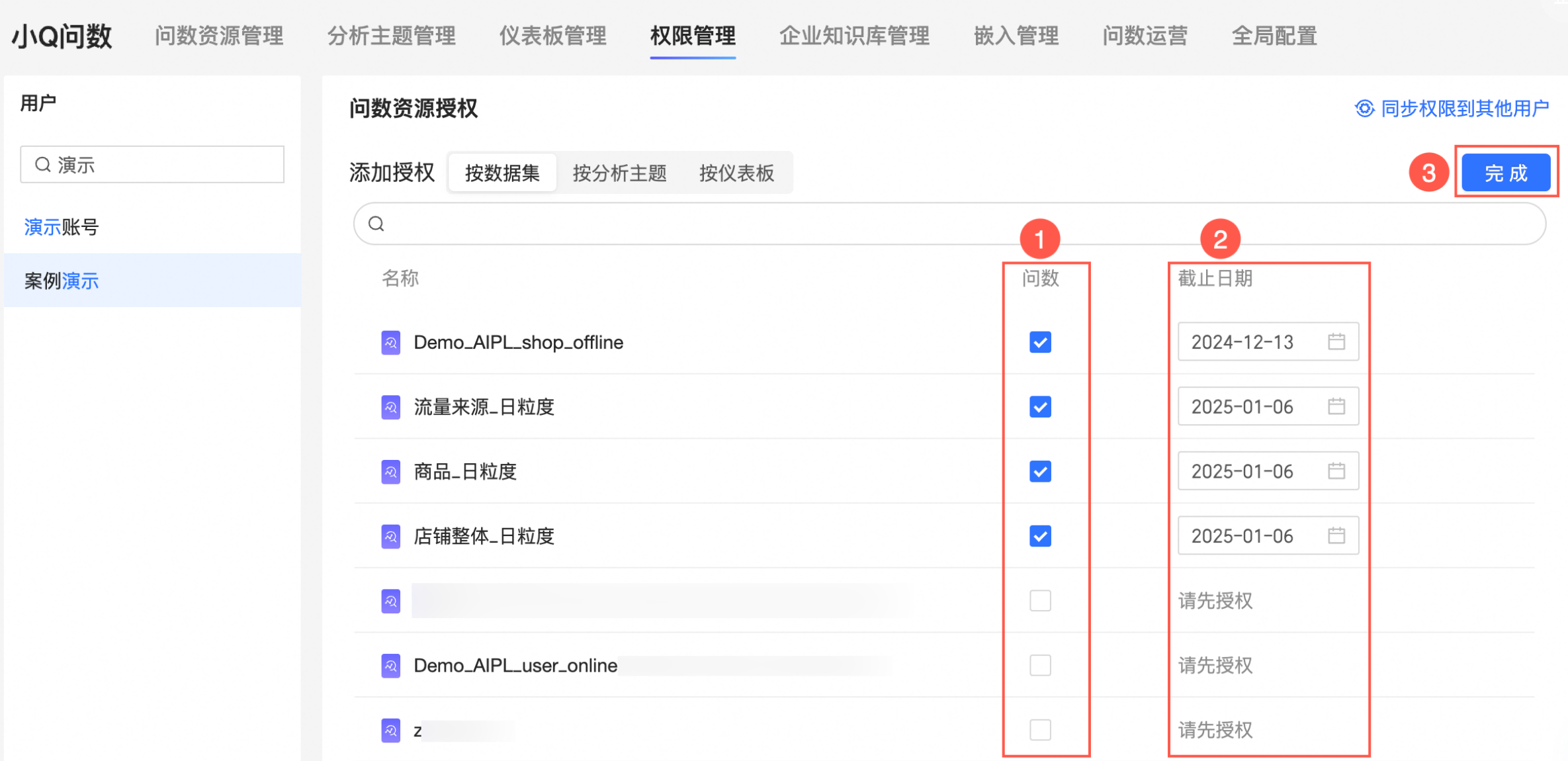The height and width of the screenshot is (761, 1568).
Task: Click calendar icon in 流量来源_日粒度 row
Action: 1336,406
